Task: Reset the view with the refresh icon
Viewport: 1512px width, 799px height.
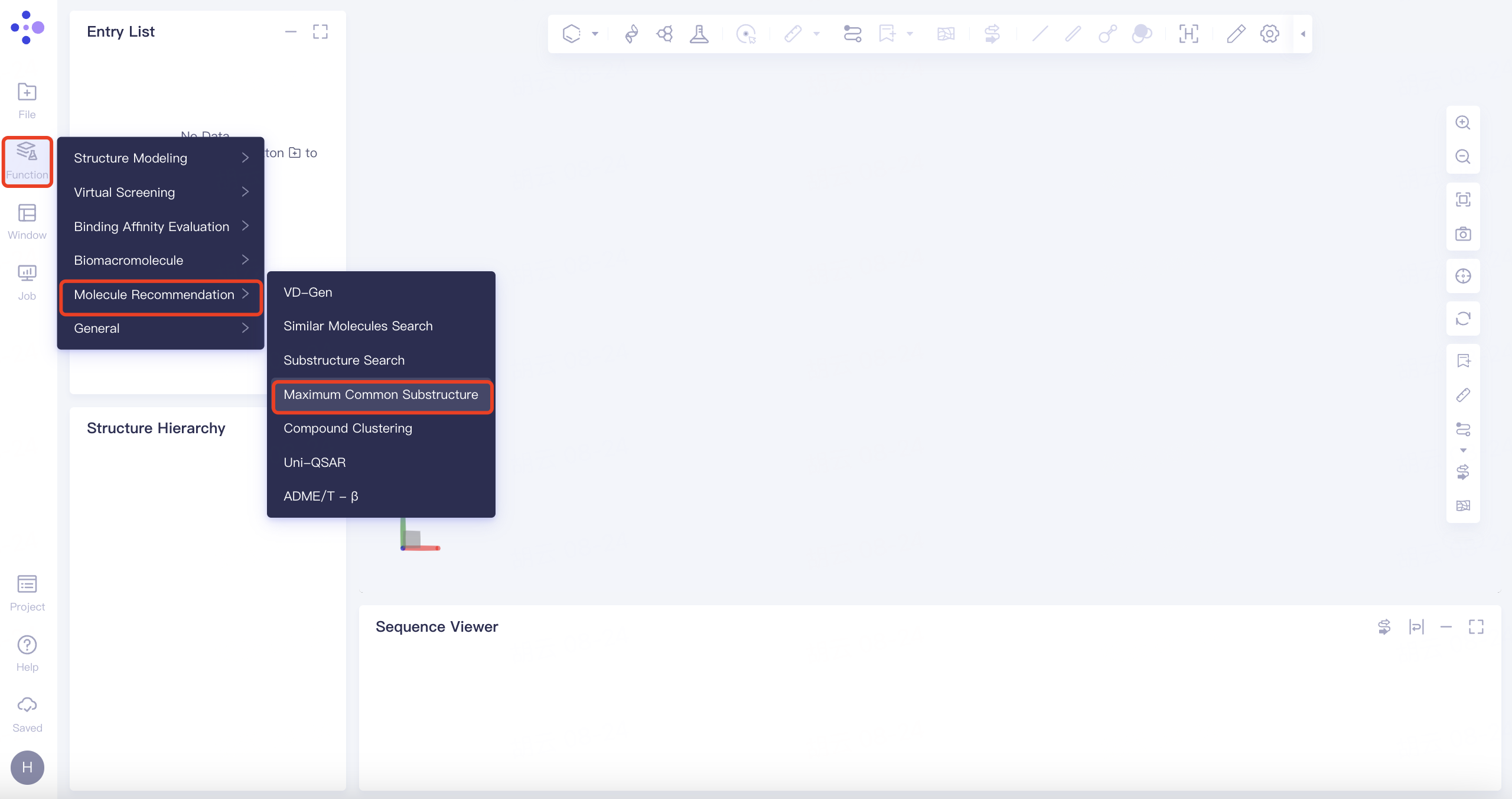Action: pyautogui.click(x=1463, y=319)
